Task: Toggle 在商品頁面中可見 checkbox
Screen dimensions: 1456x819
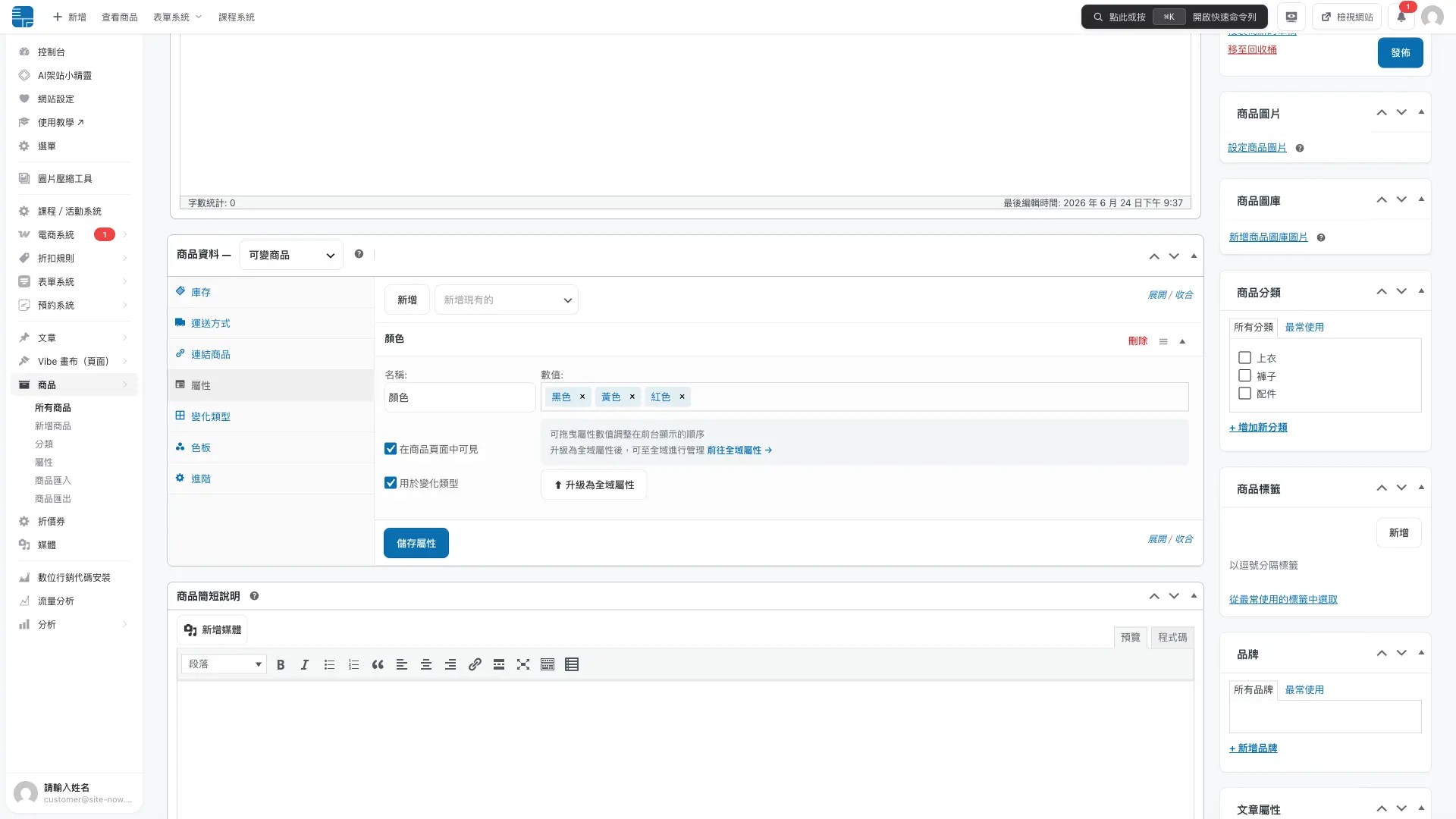Action: coord(391,450)
